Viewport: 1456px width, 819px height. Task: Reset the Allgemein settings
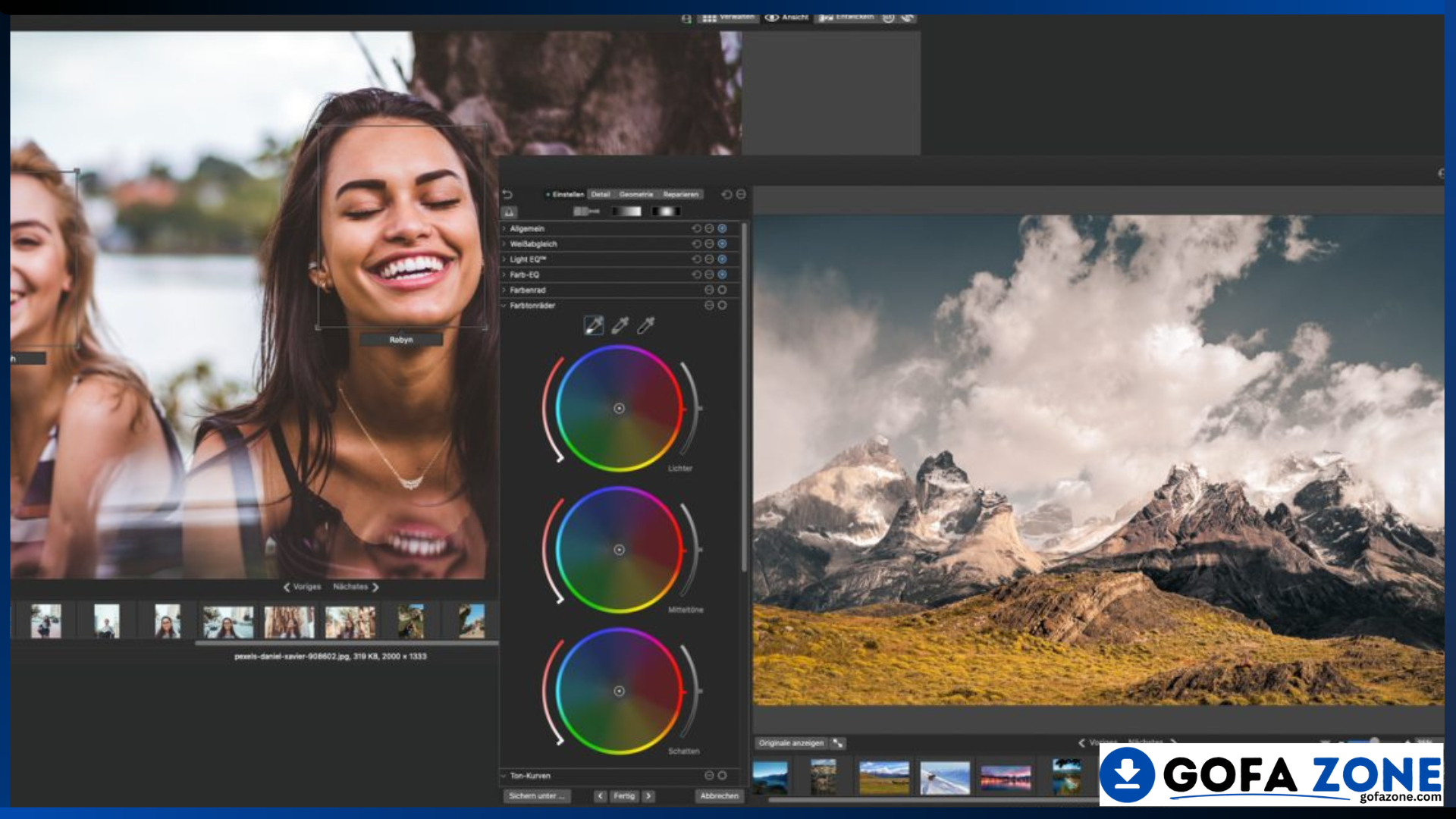(696, 228)
